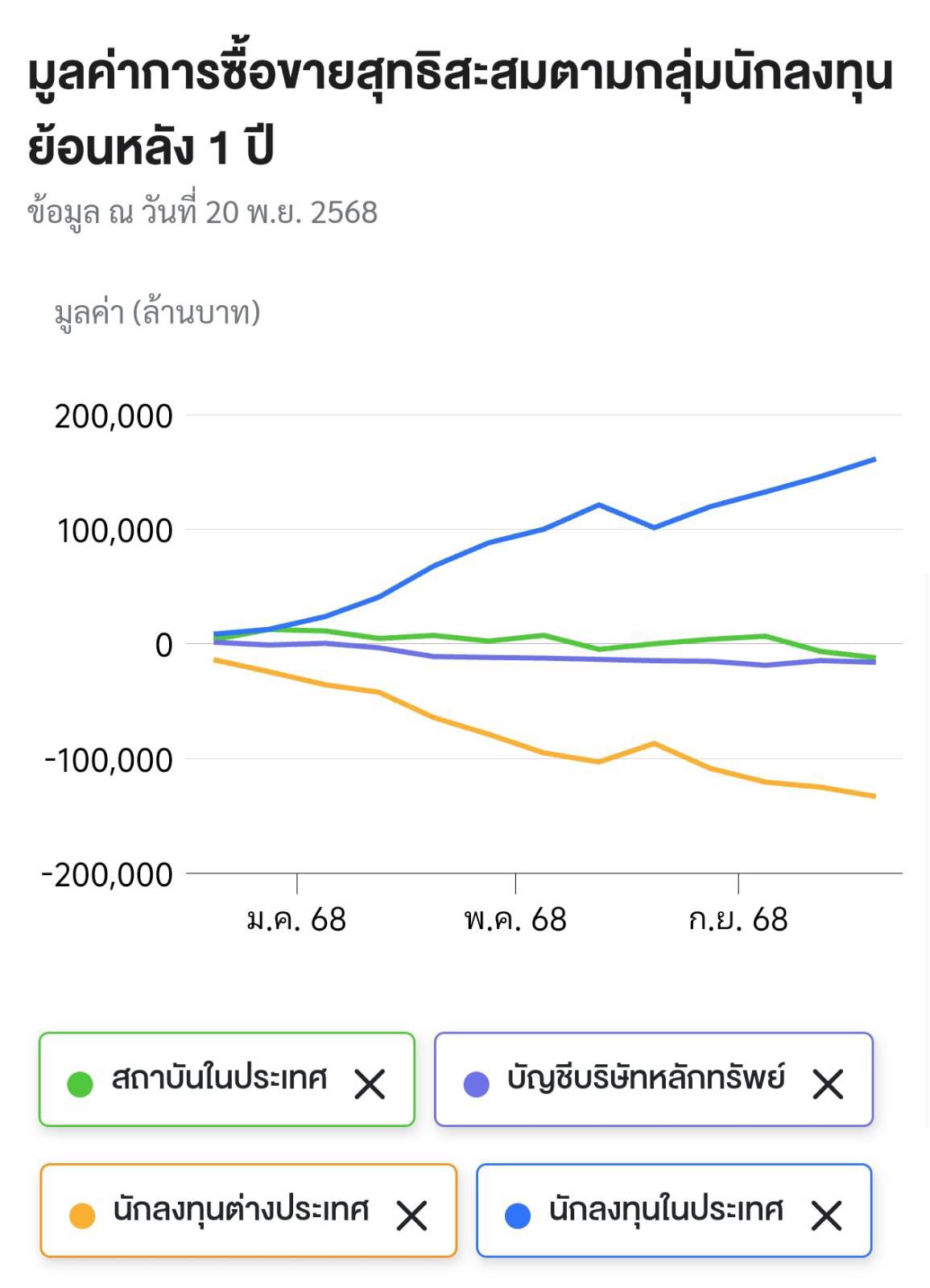The height and width of the screenshot is (1288, 930).
Task: Click the purple dot beside บัญชีบริษัทหลักทรัพย์
Action: coord(477,1084)
